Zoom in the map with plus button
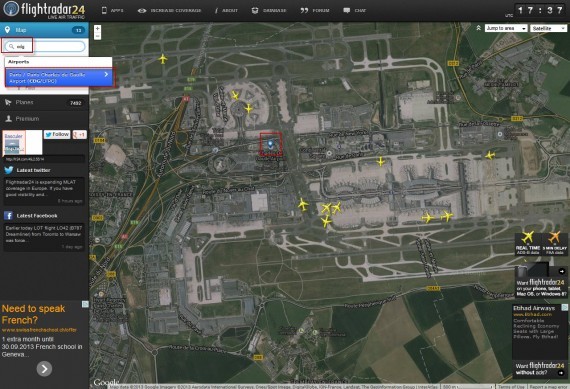The width and height of the screenshot is (570, 389). click(97, 28)
